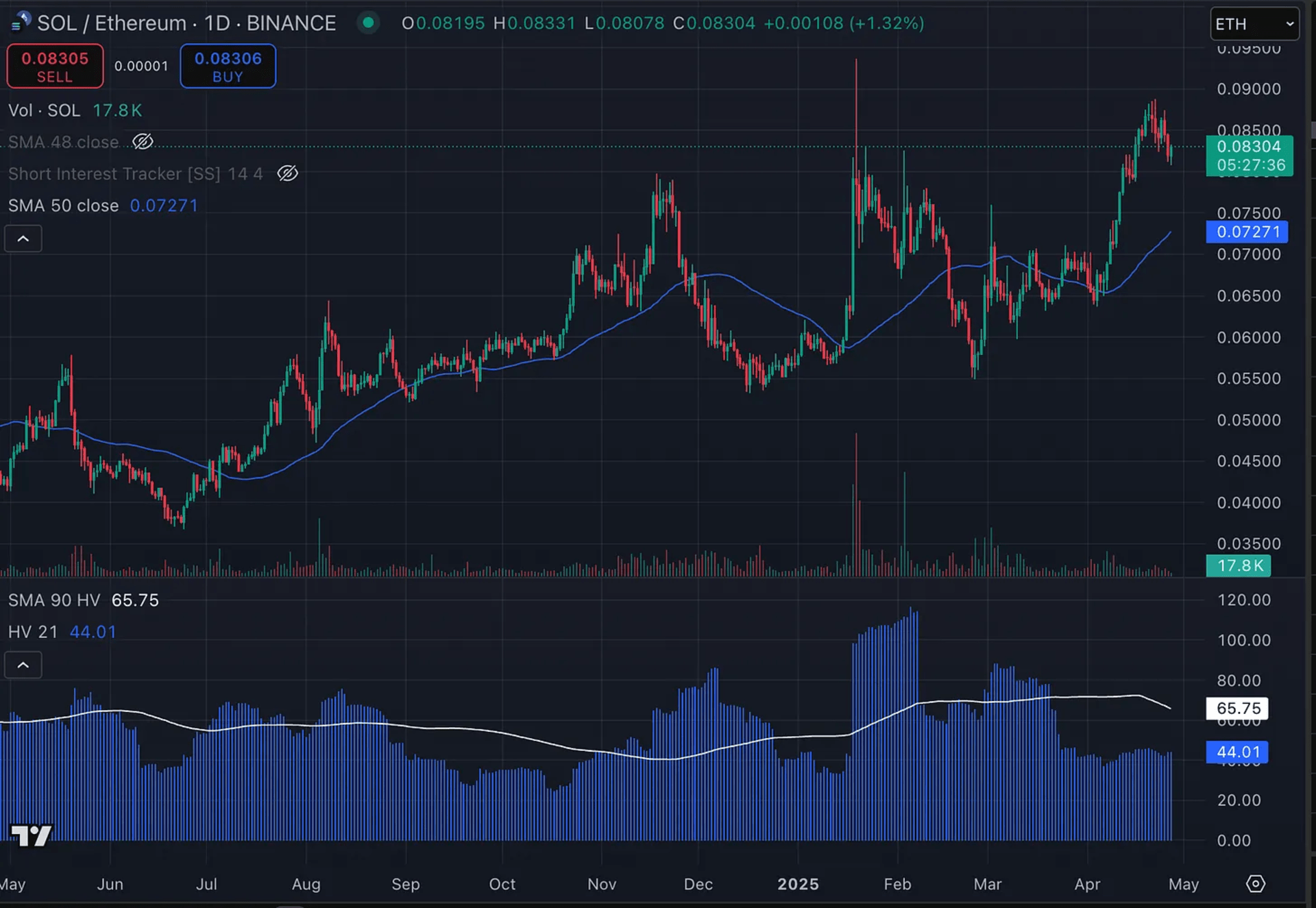Image resolution: width=1316 pixels, height=908 pixels.
Task: Collapse the HV pane indicator legend
Action: (23, 665)
